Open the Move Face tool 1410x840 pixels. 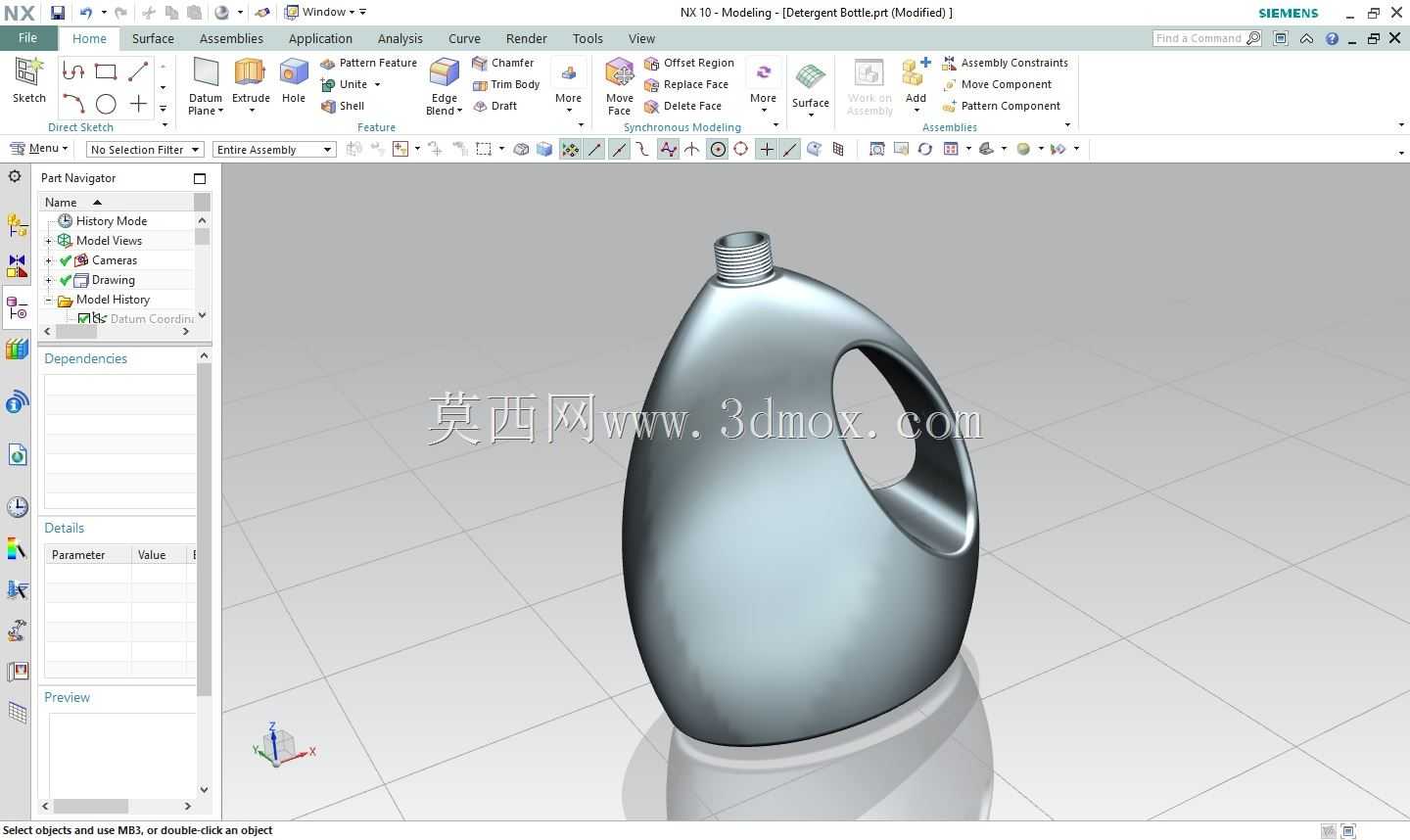coord(620,86)
